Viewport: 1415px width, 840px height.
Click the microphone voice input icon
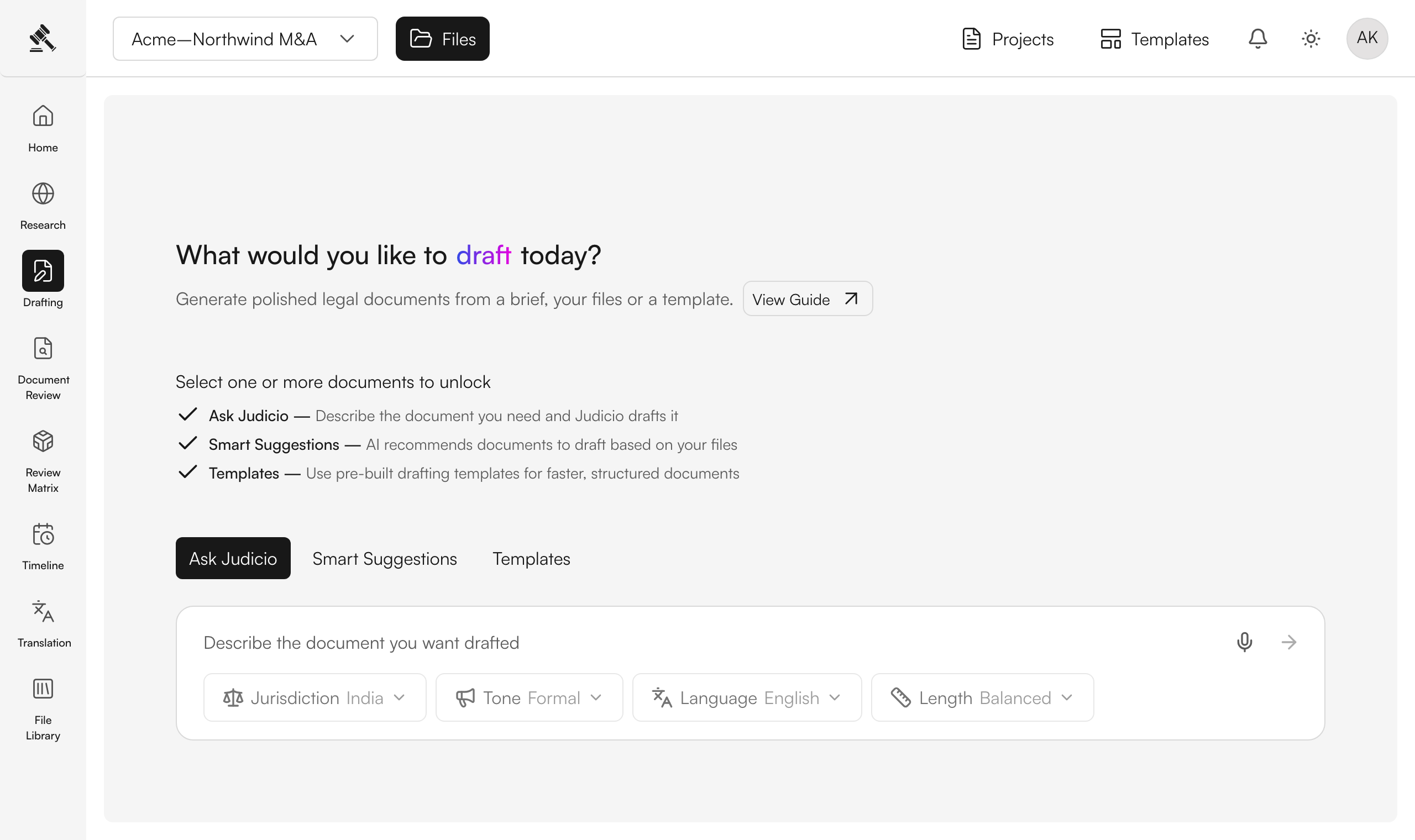click(x=1244, y=642)
